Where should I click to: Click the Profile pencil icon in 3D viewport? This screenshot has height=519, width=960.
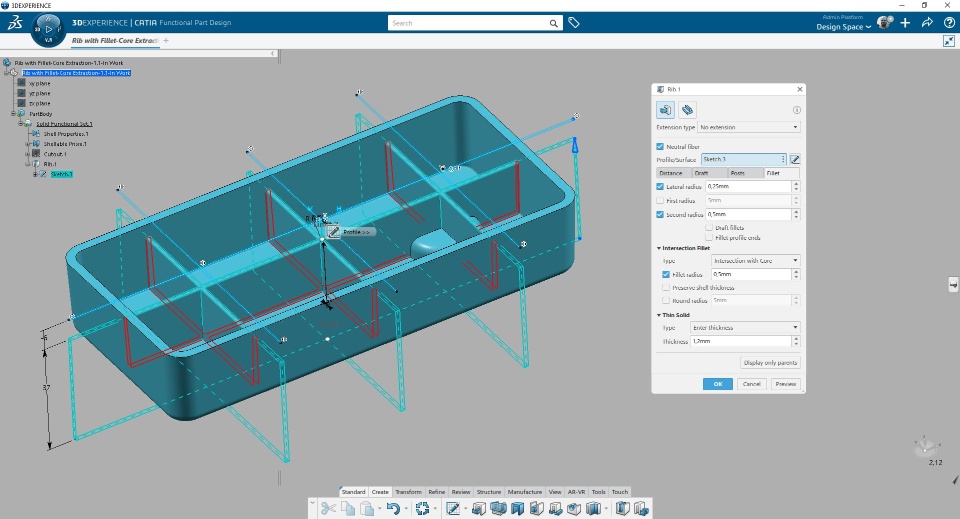(334, 232)
